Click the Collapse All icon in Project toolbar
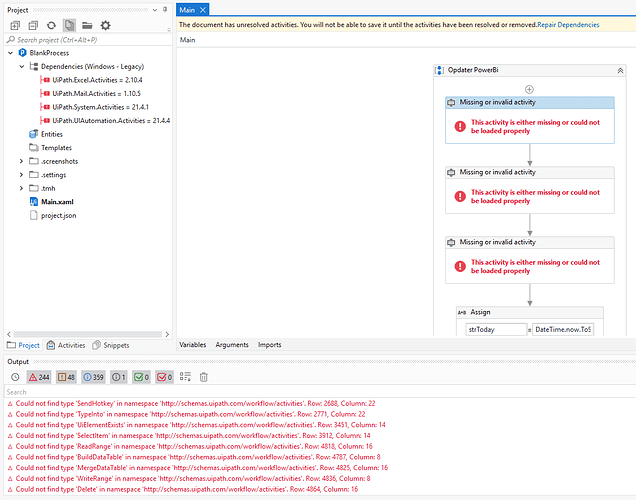636x500 pixels. coord(33,26)
